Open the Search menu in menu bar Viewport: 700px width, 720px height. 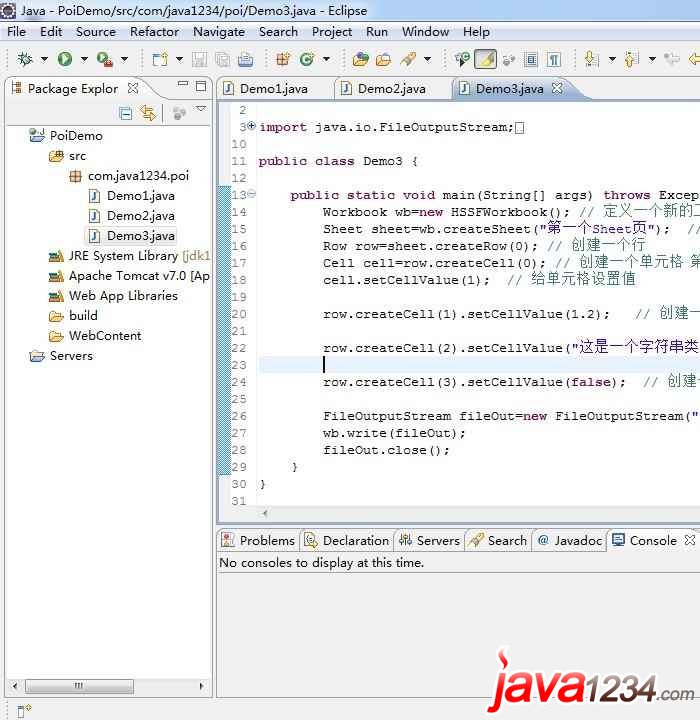pos(278,32)
